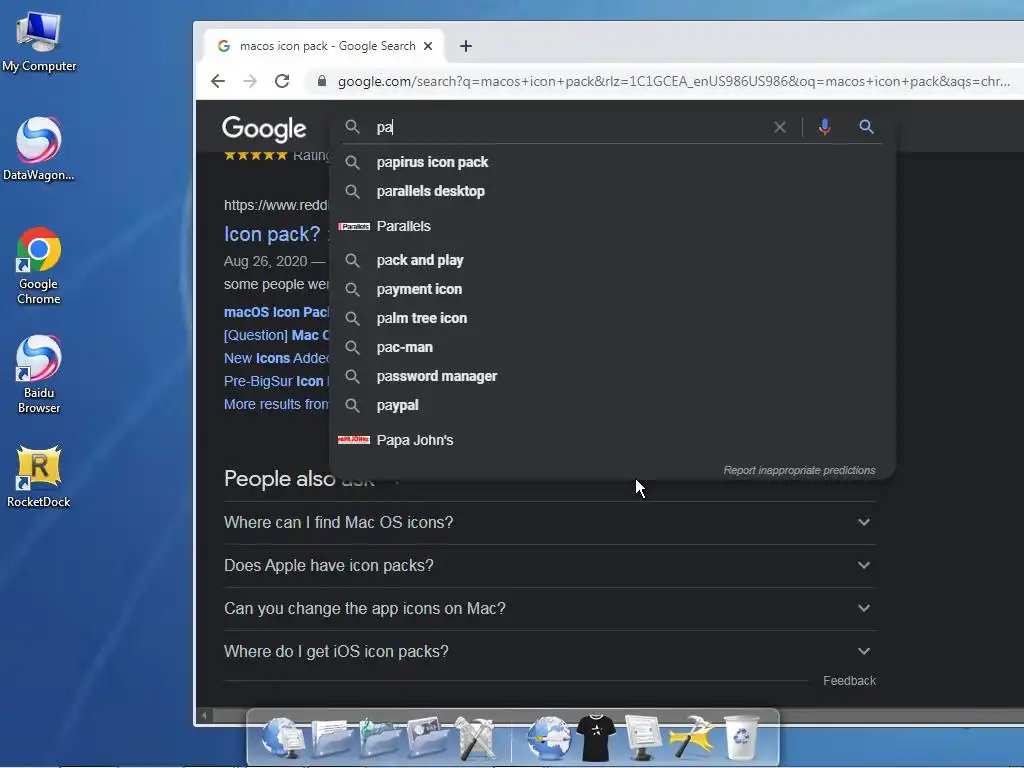The width and height of the screenshot is (1024, 768).
Task: Click the Feedback link
Action: (849, 680)
